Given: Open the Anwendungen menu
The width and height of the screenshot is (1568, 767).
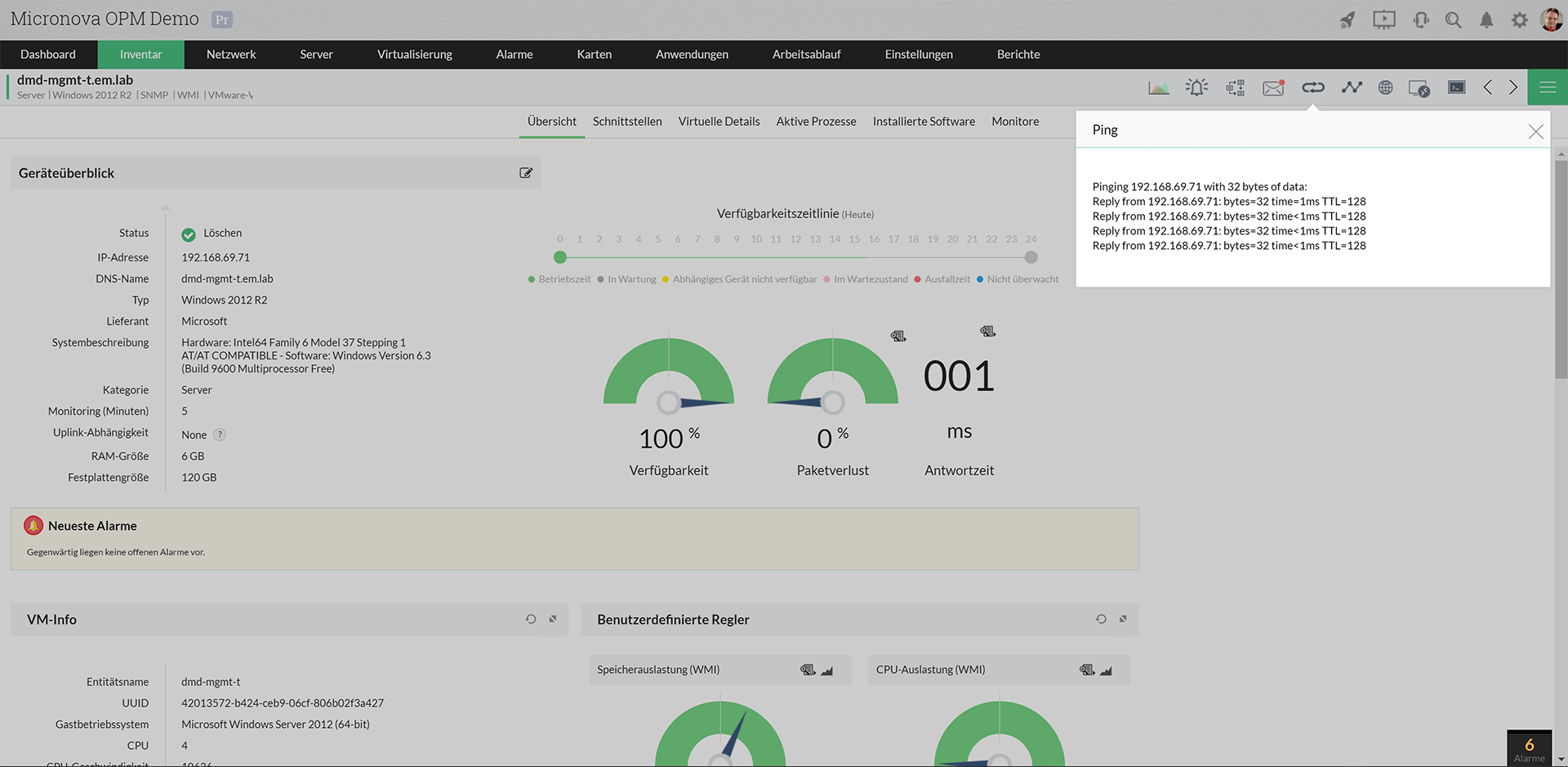Looking at the screenshot, I should [x=692, y=55].
